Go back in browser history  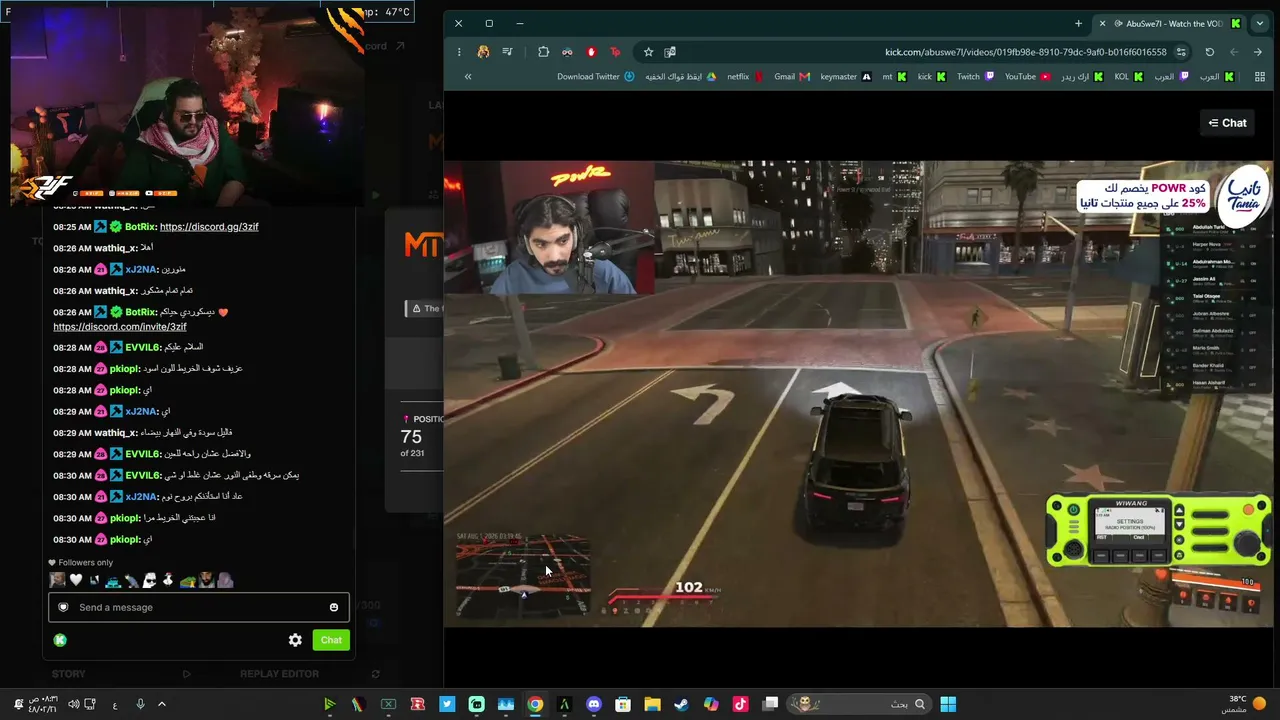pyautogui.click(x=1258, y=52)
